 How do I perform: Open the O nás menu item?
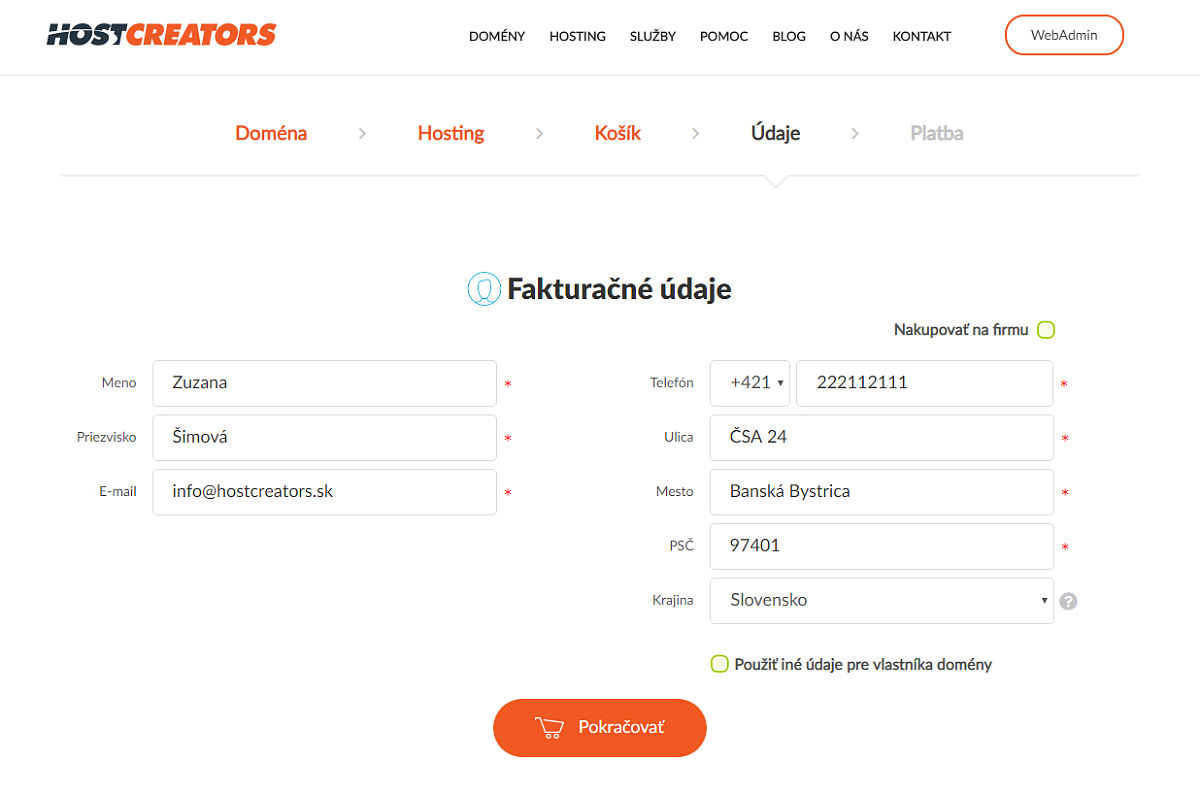(x=849, y=36)
